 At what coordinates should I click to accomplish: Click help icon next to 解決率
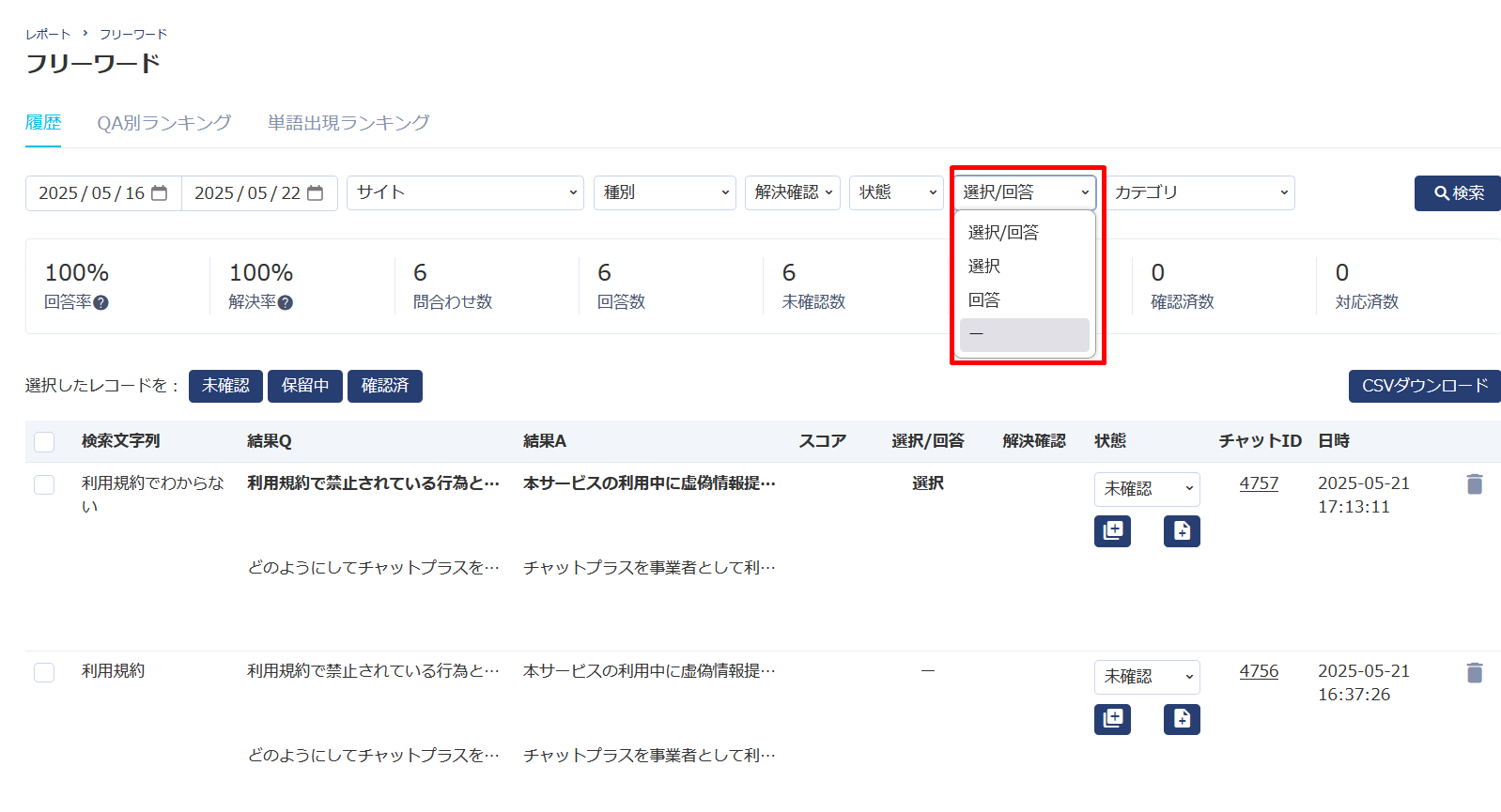pos(286,302)
